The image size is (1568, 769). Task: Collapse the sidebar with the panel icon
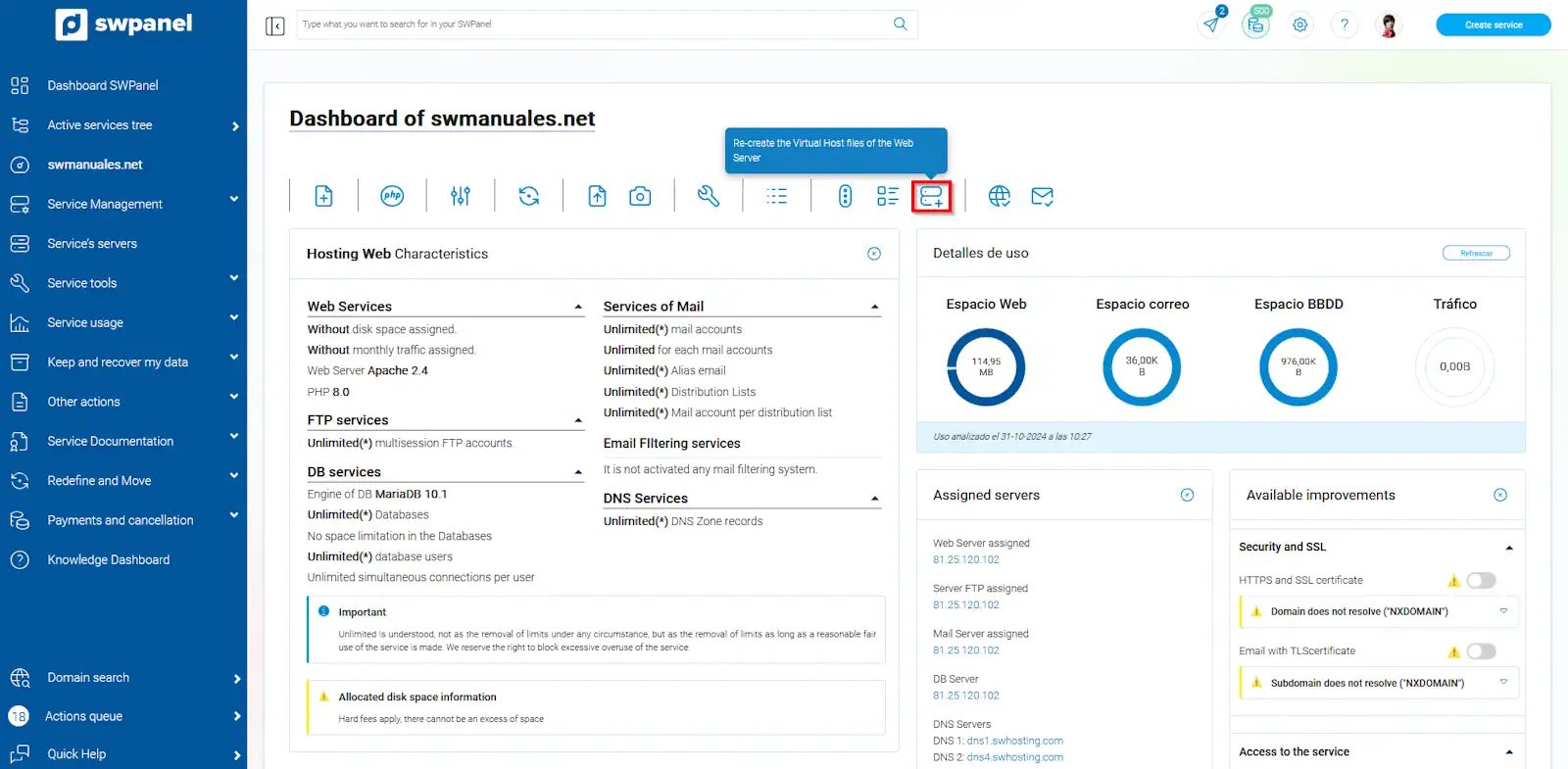click(275, 25)
